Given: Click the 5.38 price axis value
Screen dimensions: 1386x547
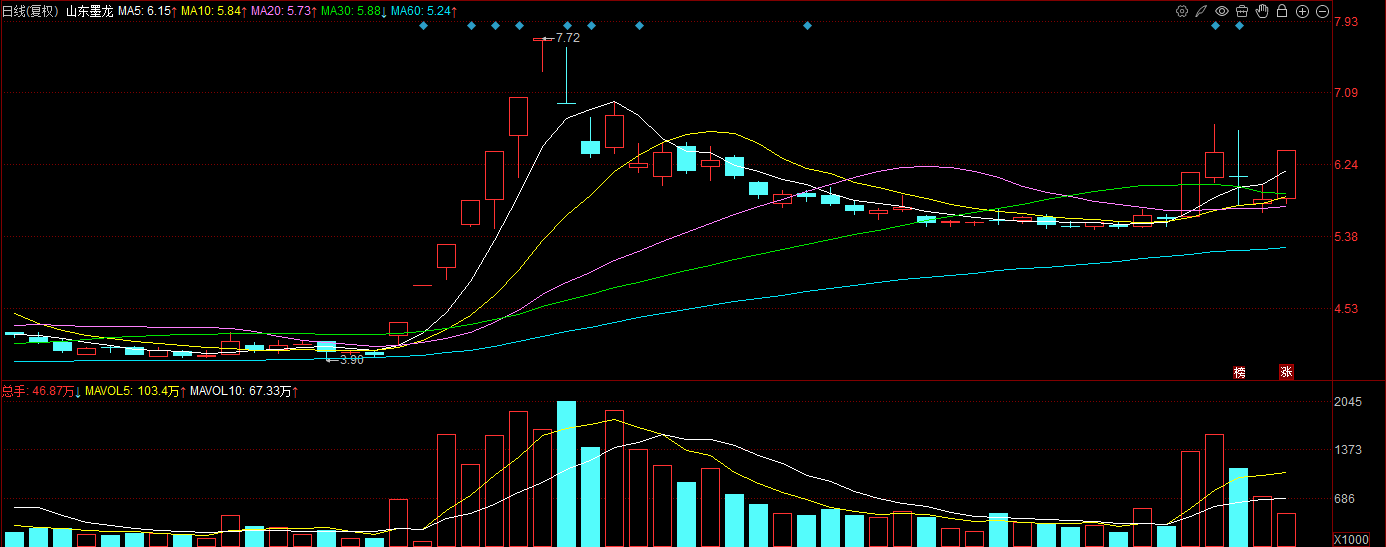Looking at the screenshot, I should 1345,237.
